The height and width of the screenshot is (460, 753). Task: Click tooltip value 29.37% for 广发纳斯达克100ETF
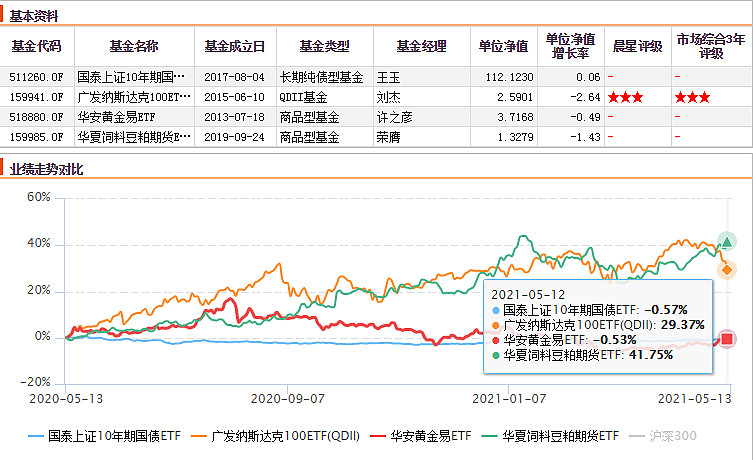[682, 325]
